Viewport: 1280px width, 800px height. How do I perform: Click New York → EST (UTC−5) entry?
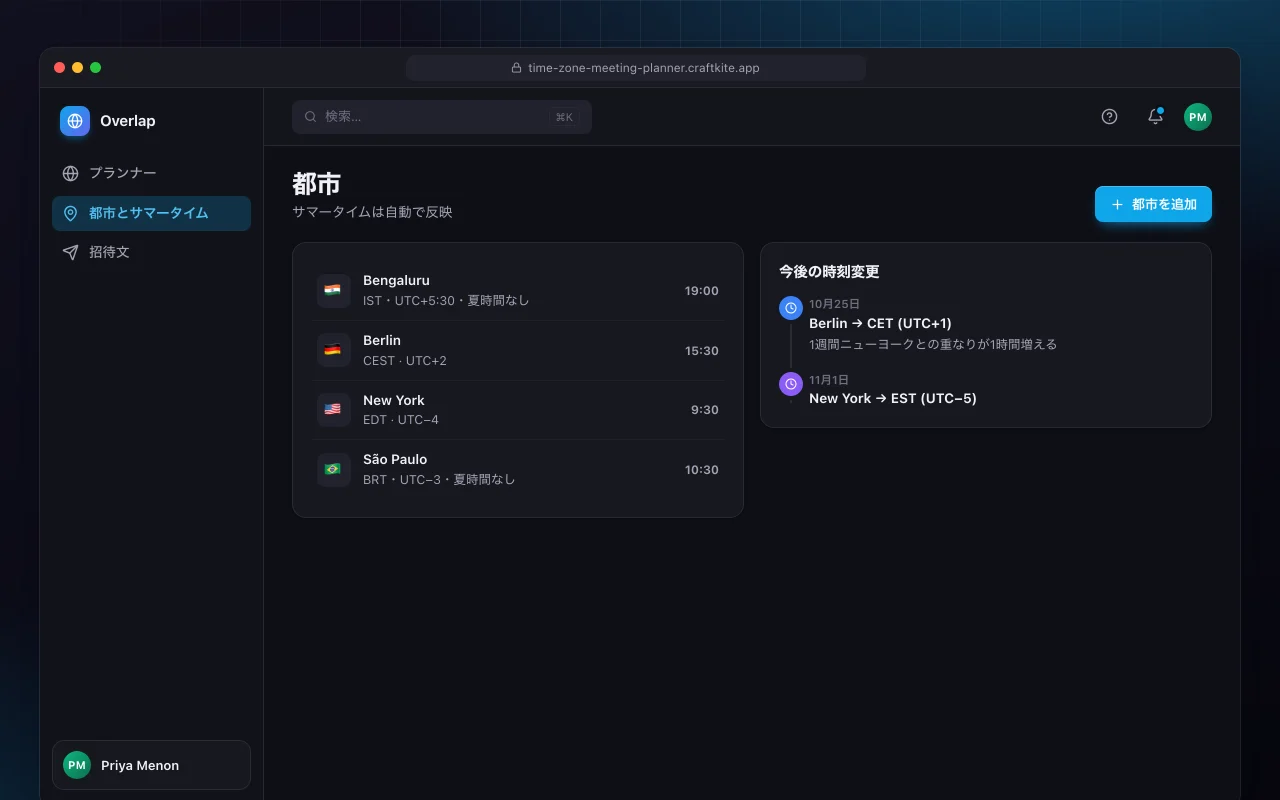point(893,398)
